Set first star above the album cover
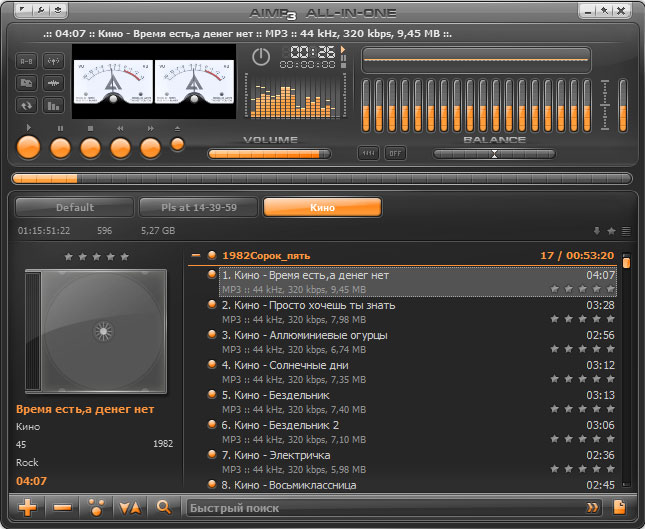The height and width of the screenshot is (529, 645). pos(69,257)
